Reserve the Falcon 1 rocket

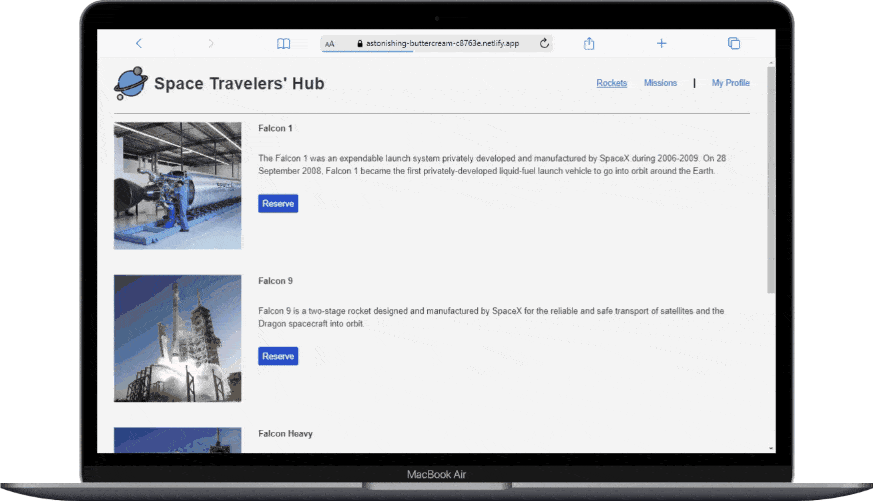coord(278,204)
